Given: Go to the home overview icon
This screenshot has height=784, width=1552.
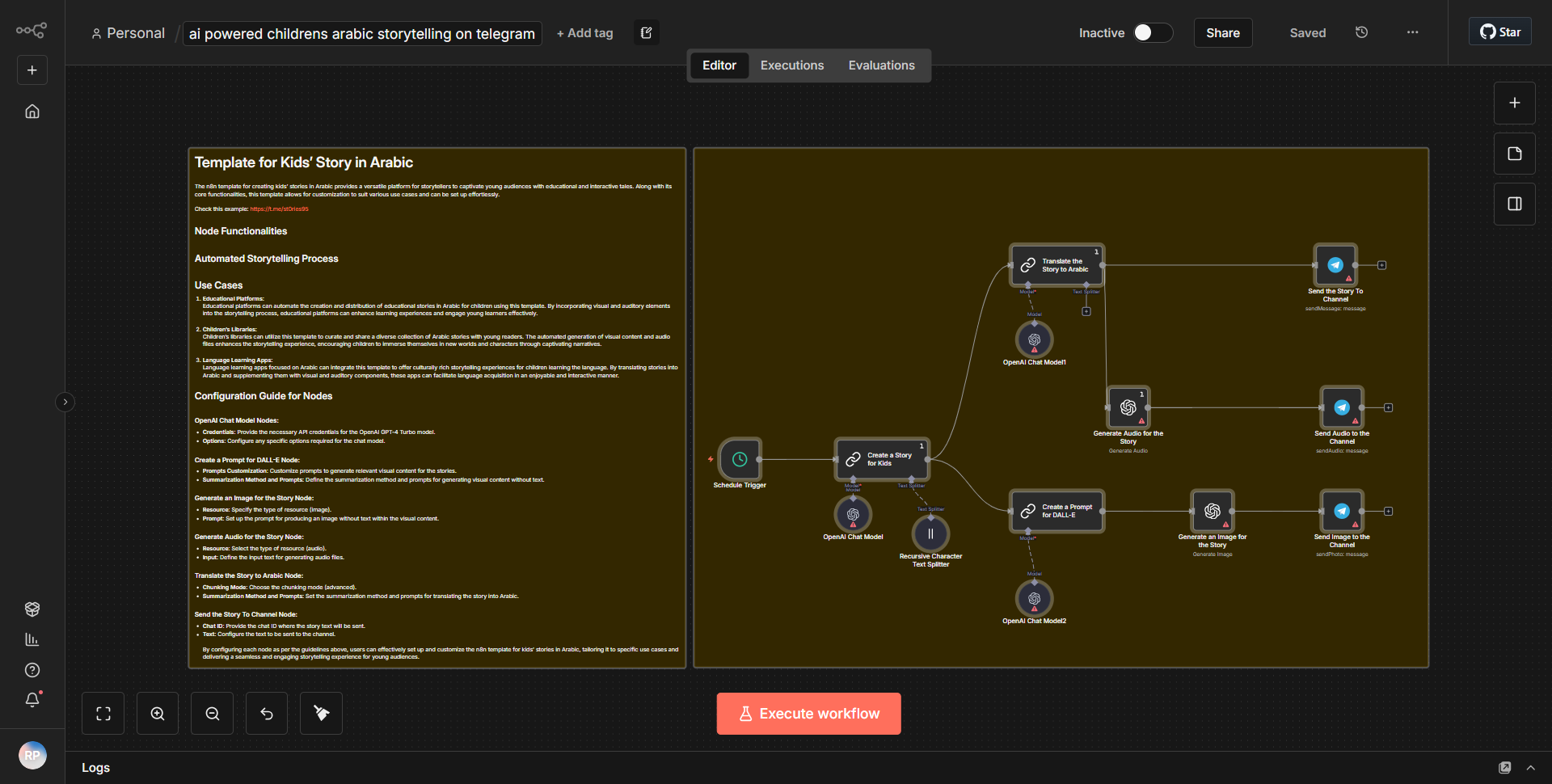Looking at the screenshot, I should click(x=32, y=112).
